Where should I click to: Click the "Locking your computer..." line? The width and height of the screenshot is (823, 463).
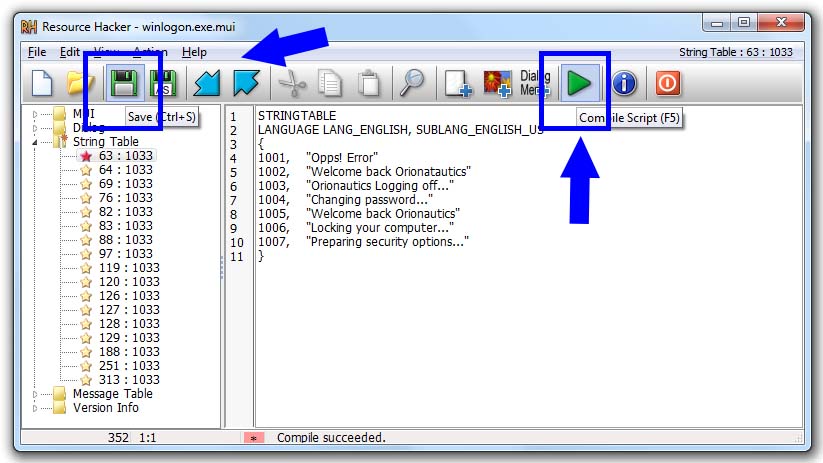[380, 228]
